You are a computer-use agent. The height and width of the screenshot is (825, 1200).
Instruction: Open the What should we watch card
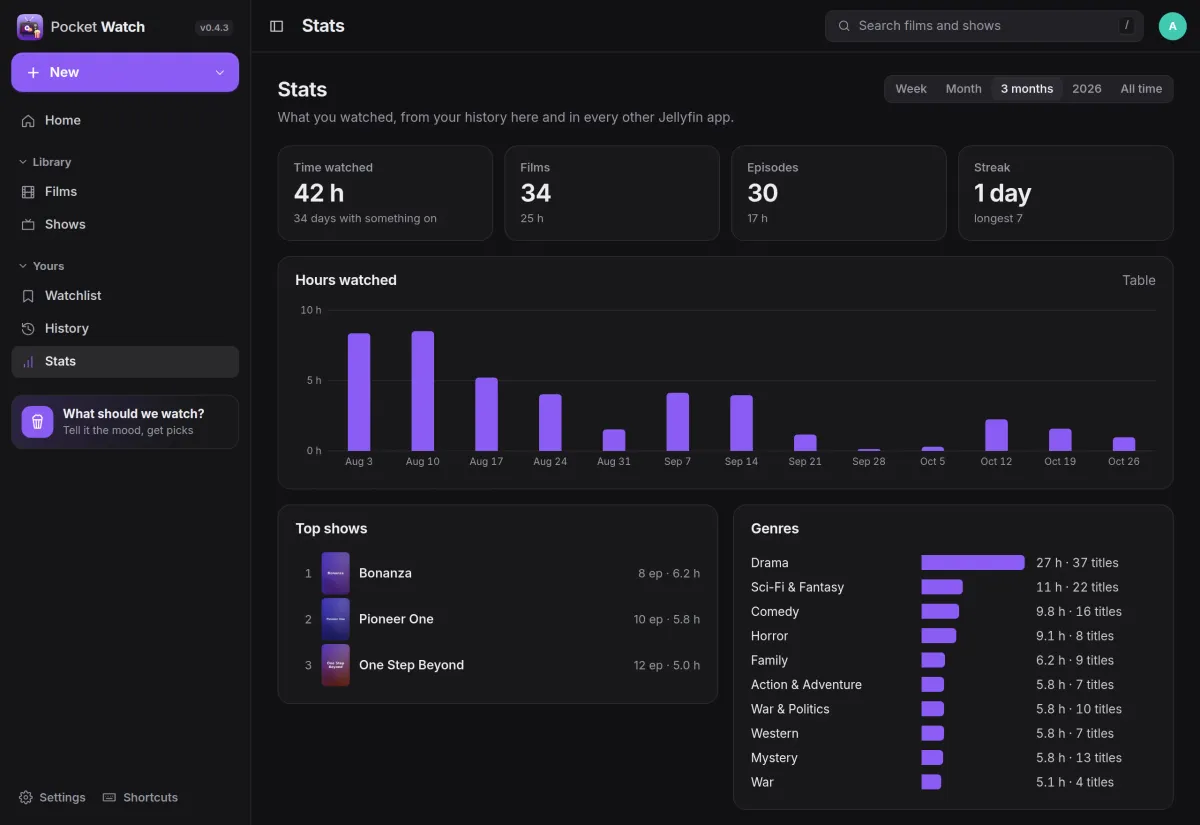tap(125, 422)
